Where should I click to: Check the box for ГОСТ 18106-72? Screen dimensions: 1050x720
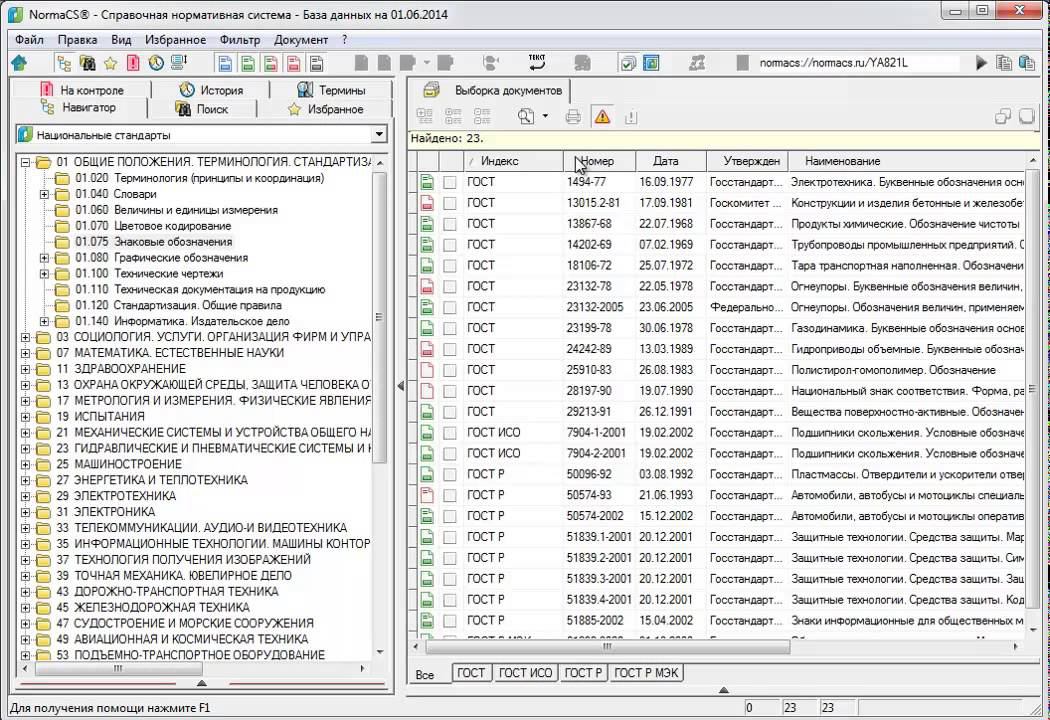(x=450, y=266)
